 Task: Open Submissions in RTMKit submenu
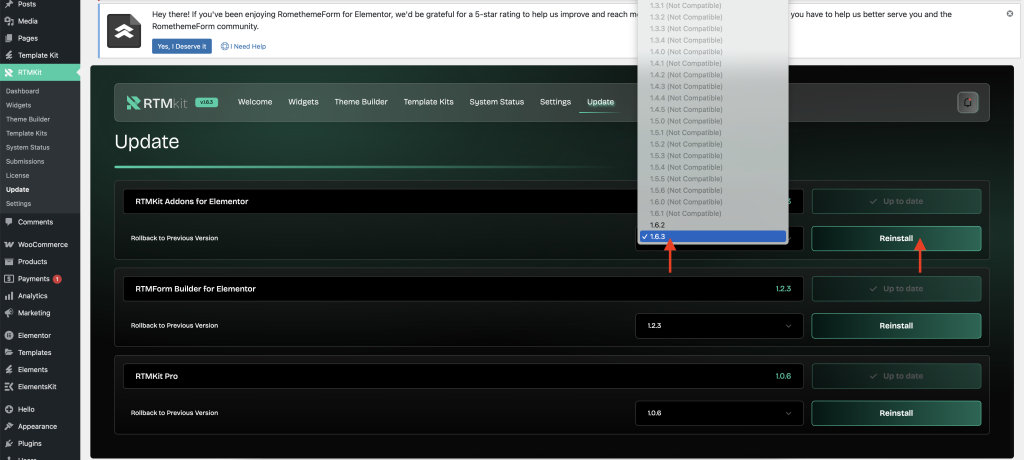pyautogui.click(x=25, y=161)
